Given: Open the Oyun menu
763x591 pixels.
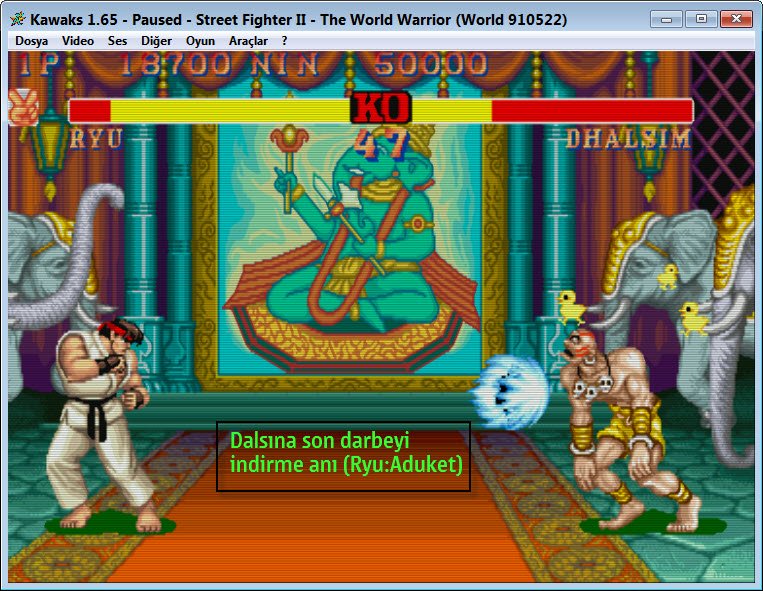Looking at the screenshot, I should point(200,41).
